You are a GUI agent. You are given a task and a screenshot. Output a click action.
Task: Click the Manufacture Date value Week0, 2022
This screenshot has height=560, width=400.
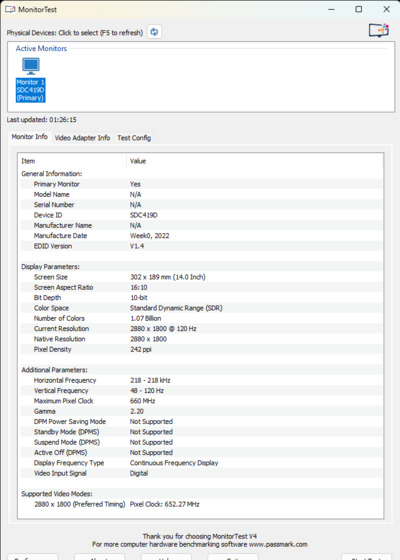[150, 236]
